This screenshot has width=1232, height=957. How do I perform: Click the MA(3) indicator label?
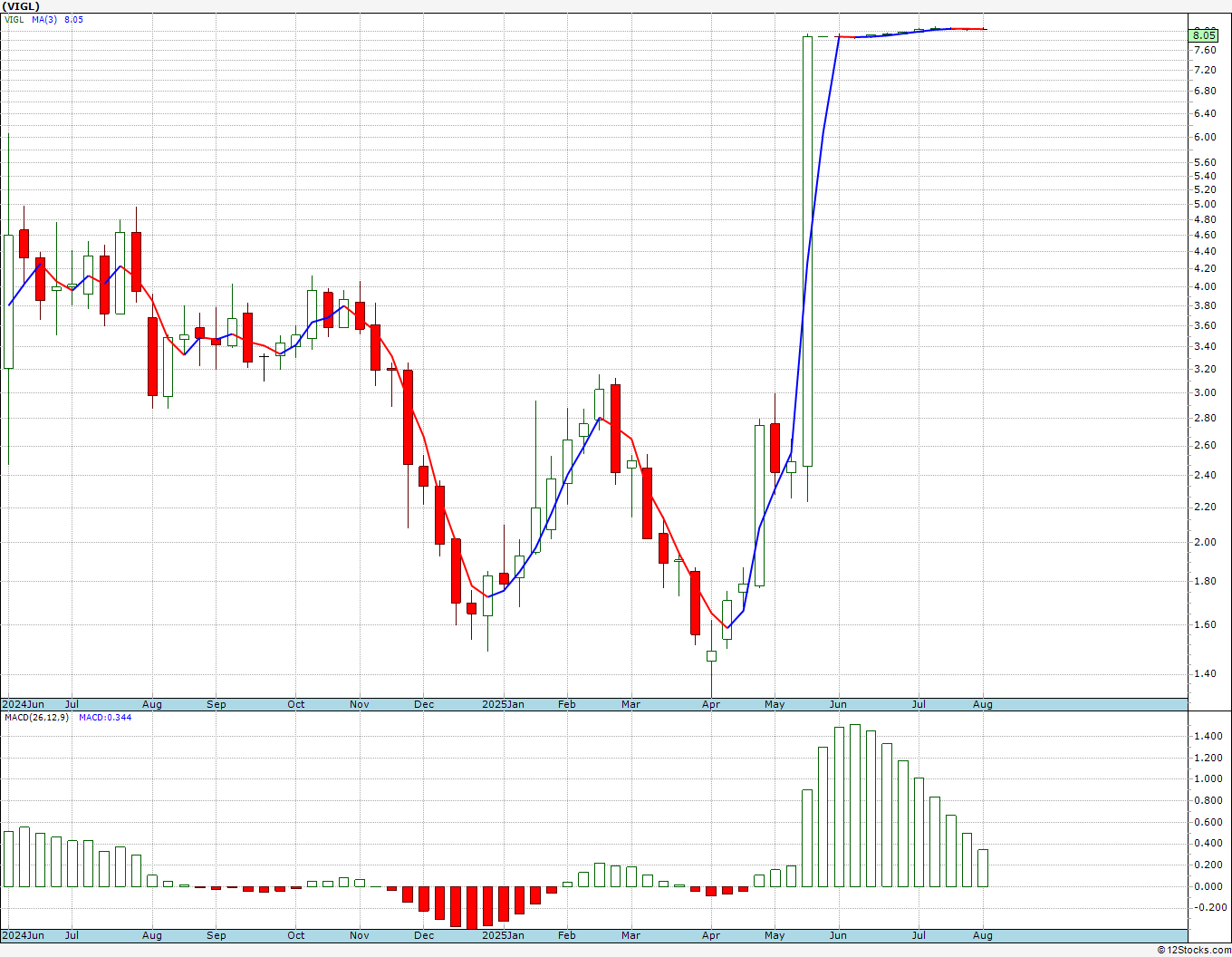point(44,19)
